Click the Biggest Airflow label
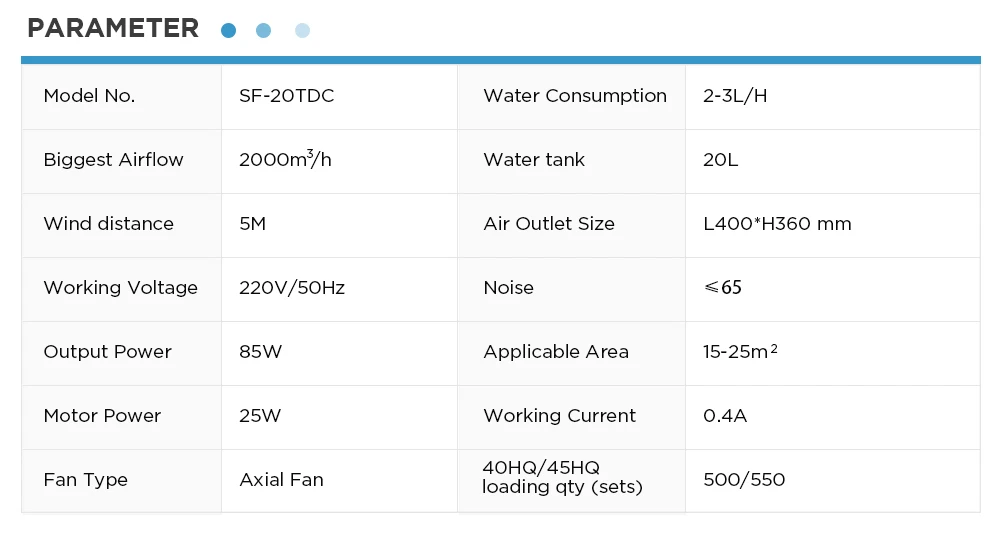Image resolution: width=1000 pixels, height=543 pixels. (114, 160)
